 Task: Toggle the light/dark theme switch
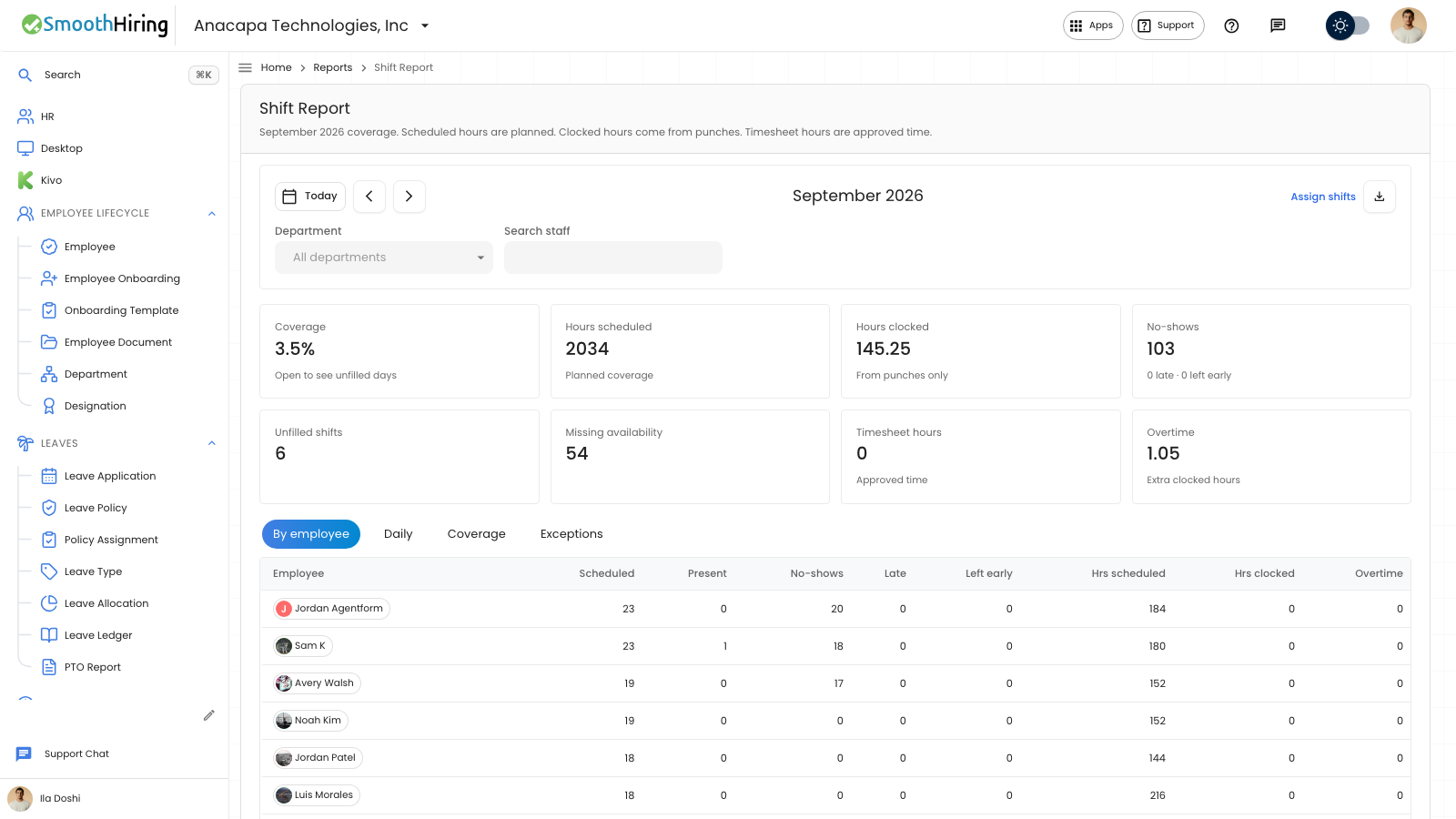[1348, 25]
